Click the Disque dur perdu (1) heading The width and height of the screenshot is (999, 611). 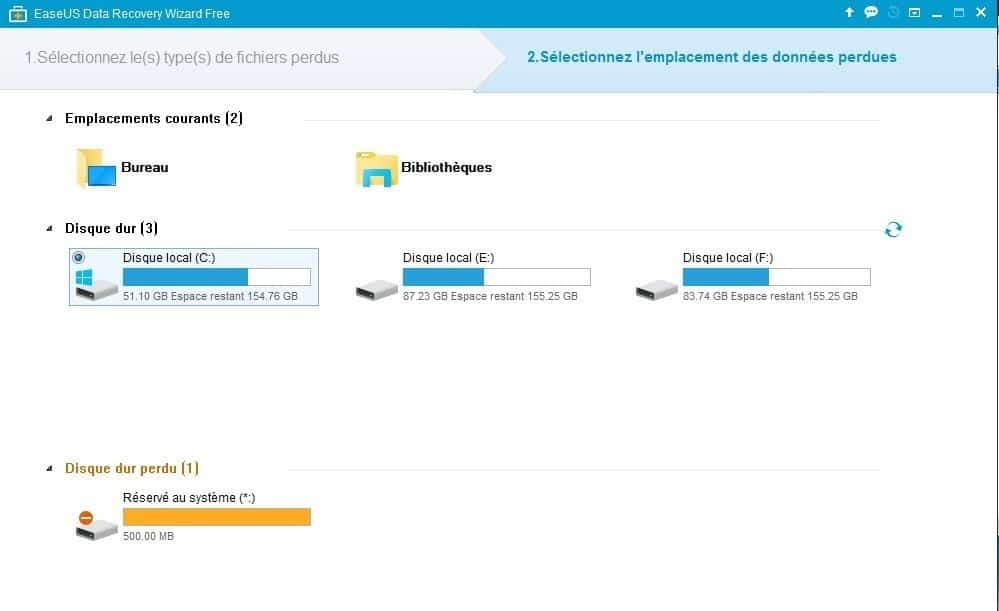tap(132, 468)
